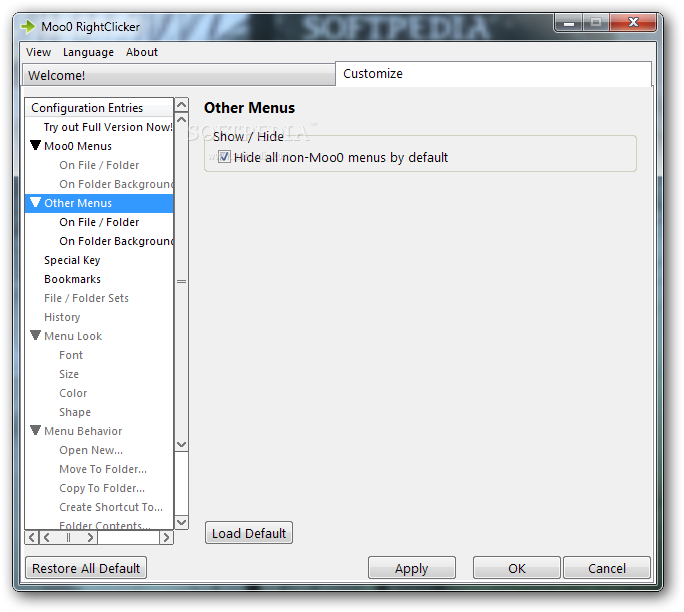
Task: Click the horizontal scrollbar thumb
Action: point(68,537)
